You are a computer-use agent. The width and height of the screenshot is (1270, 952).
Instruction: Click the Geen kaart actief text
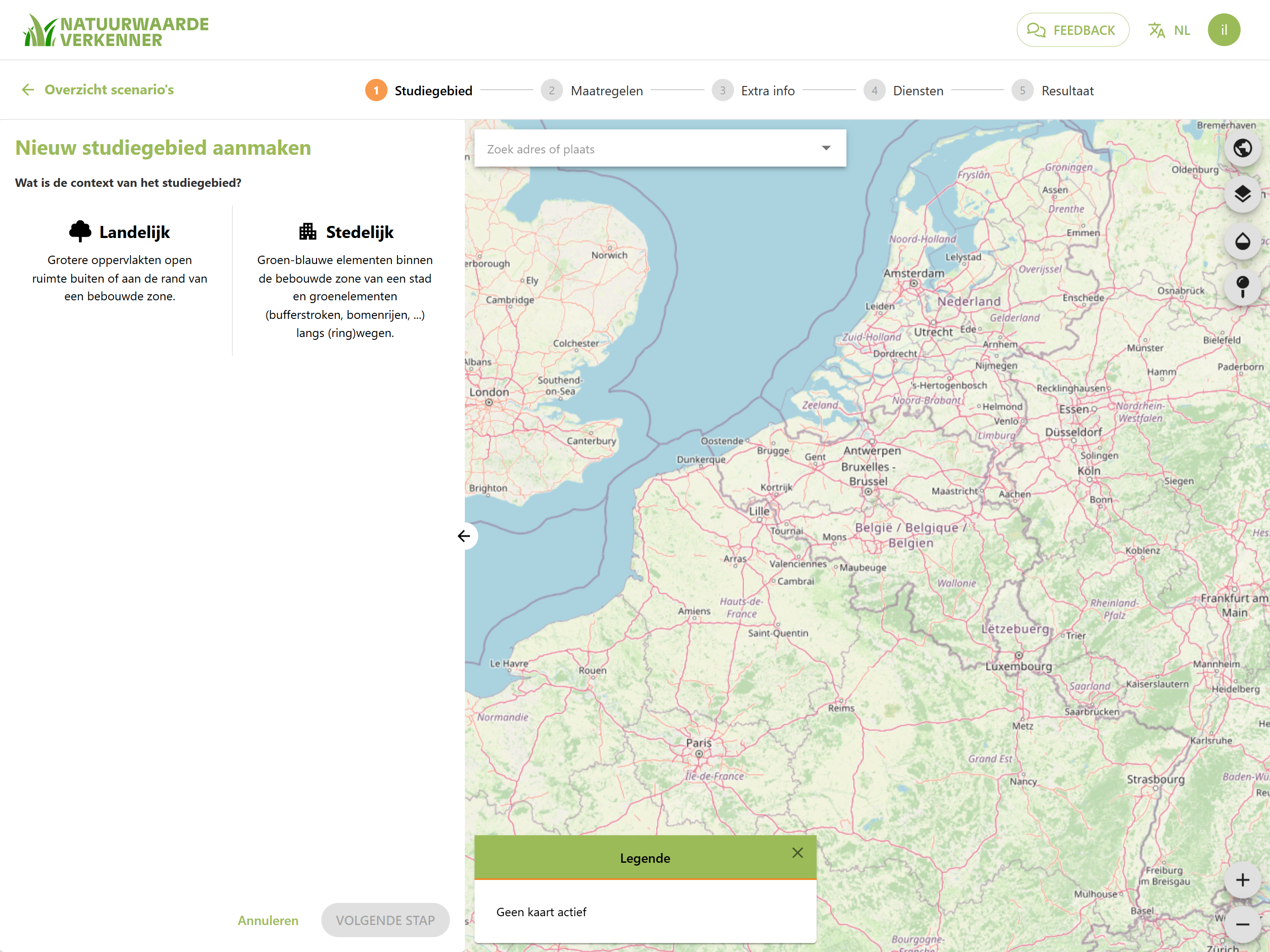tap(542, 912)
